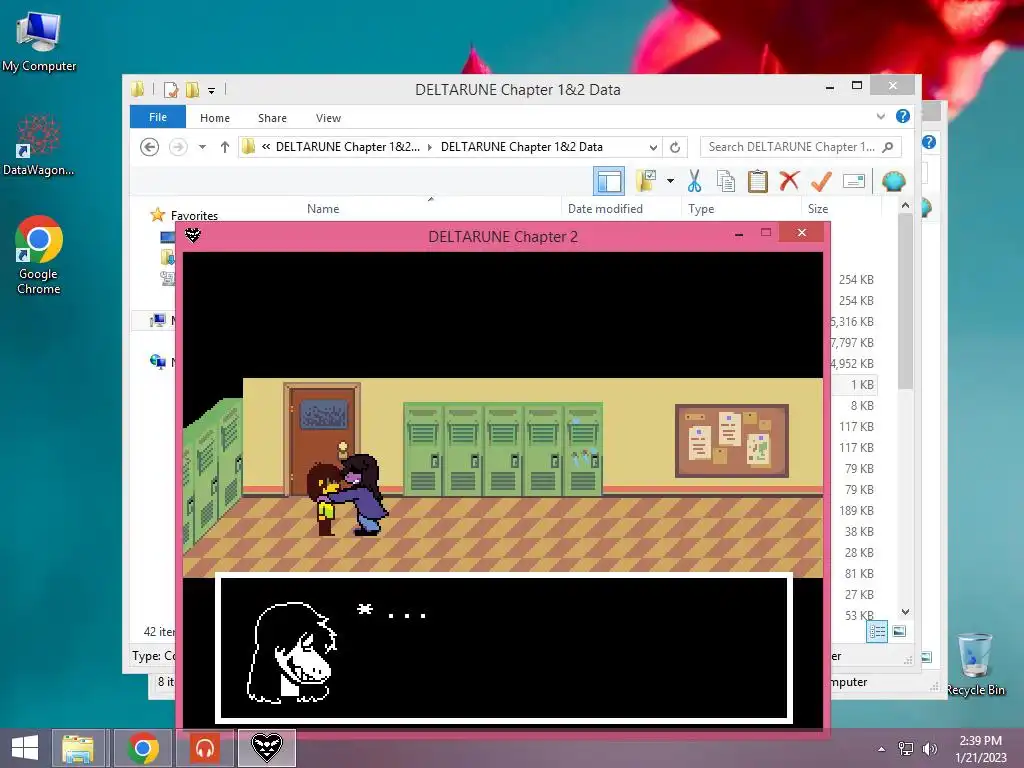
Task: Open Explorer help question mark
Action: pyautogui.click(x=903, y=116)
